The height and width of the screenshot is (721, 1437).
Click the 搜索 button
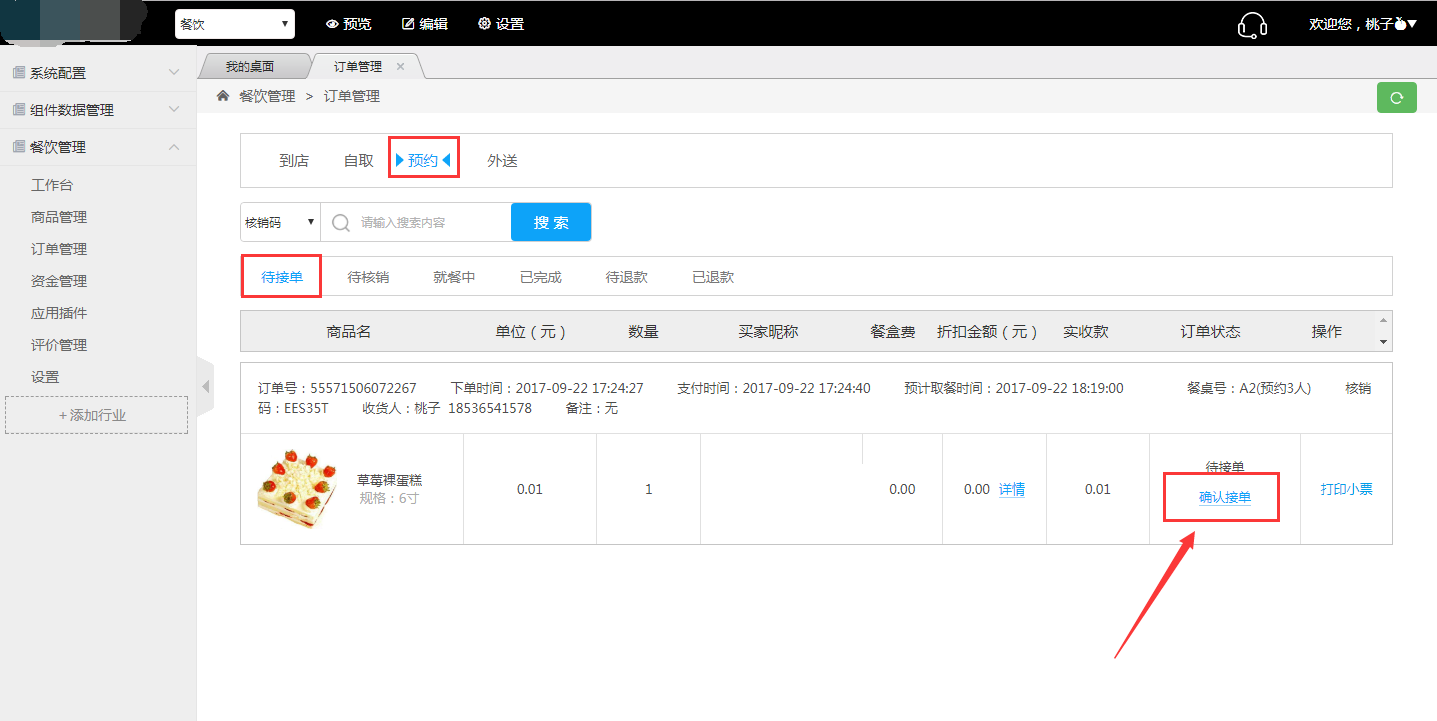(551, 222)
